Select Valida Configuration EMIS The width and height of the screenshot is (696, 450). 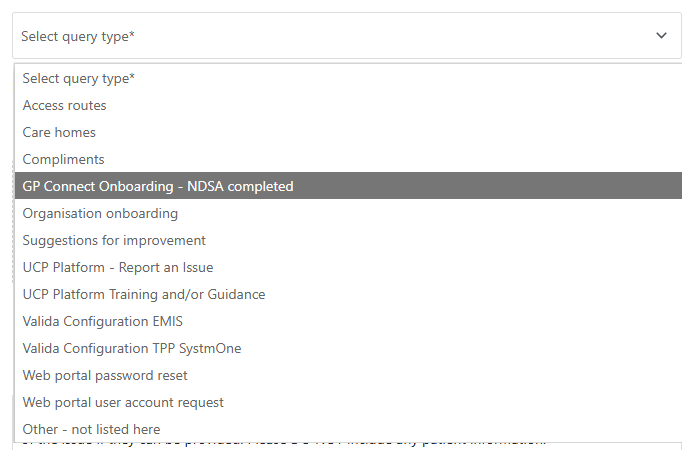[103, 321]
